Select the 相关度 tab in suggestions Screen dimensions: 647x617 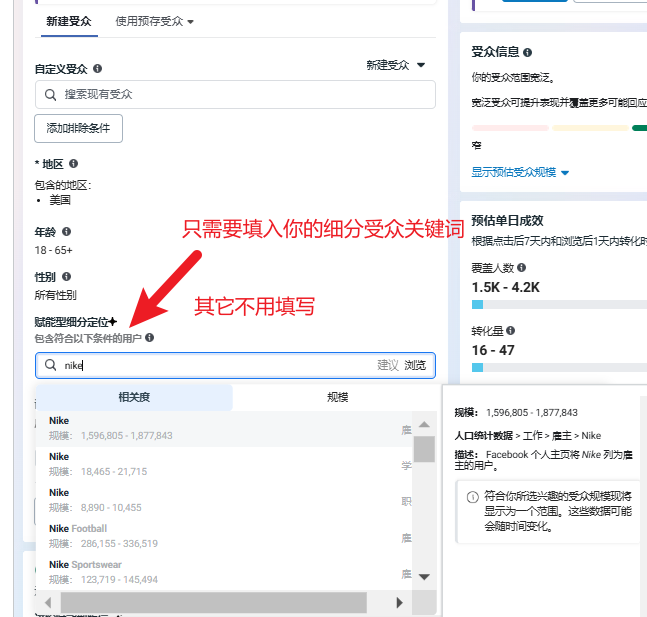click(134, 398)
